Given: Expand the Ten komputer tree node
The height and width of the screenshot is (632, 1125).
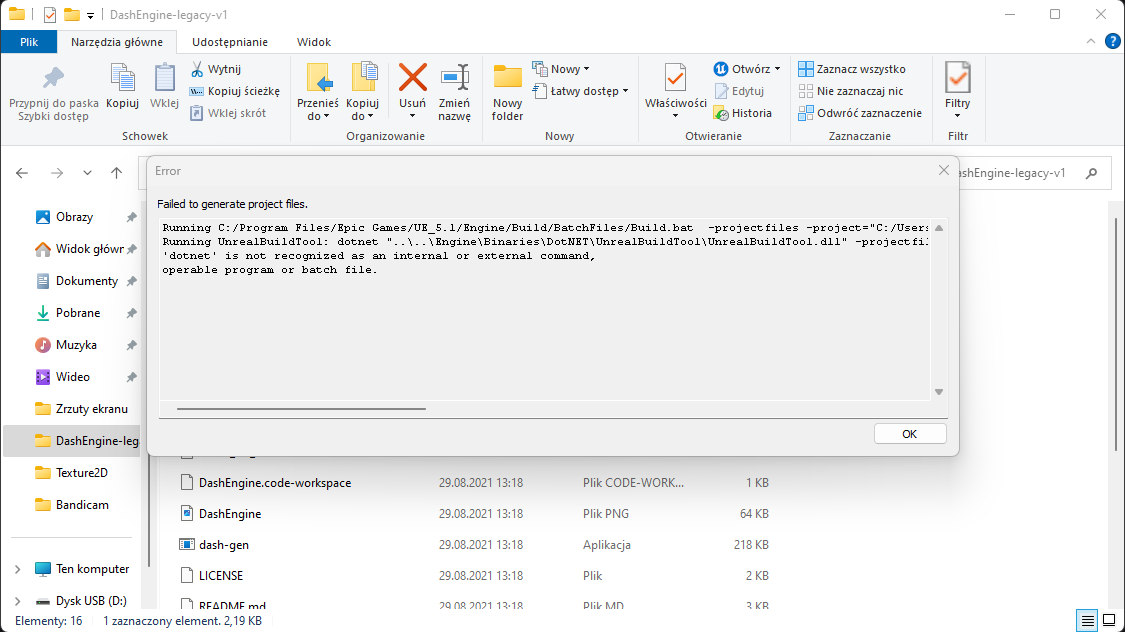Looking at the screenshot, I should pos(17,570).
